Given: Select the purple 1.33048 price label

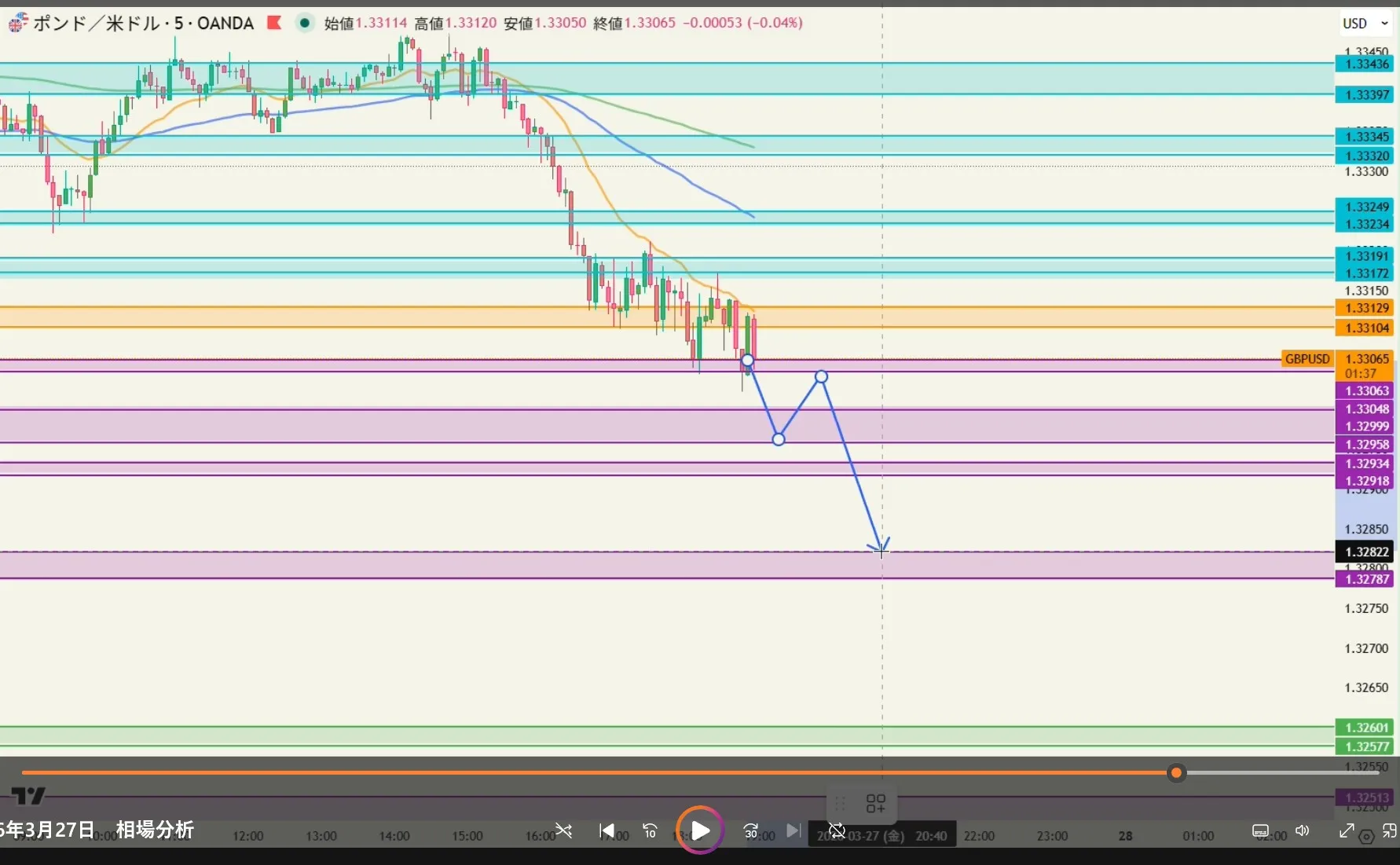Looking at the screenshot, I should point(1365,409).
